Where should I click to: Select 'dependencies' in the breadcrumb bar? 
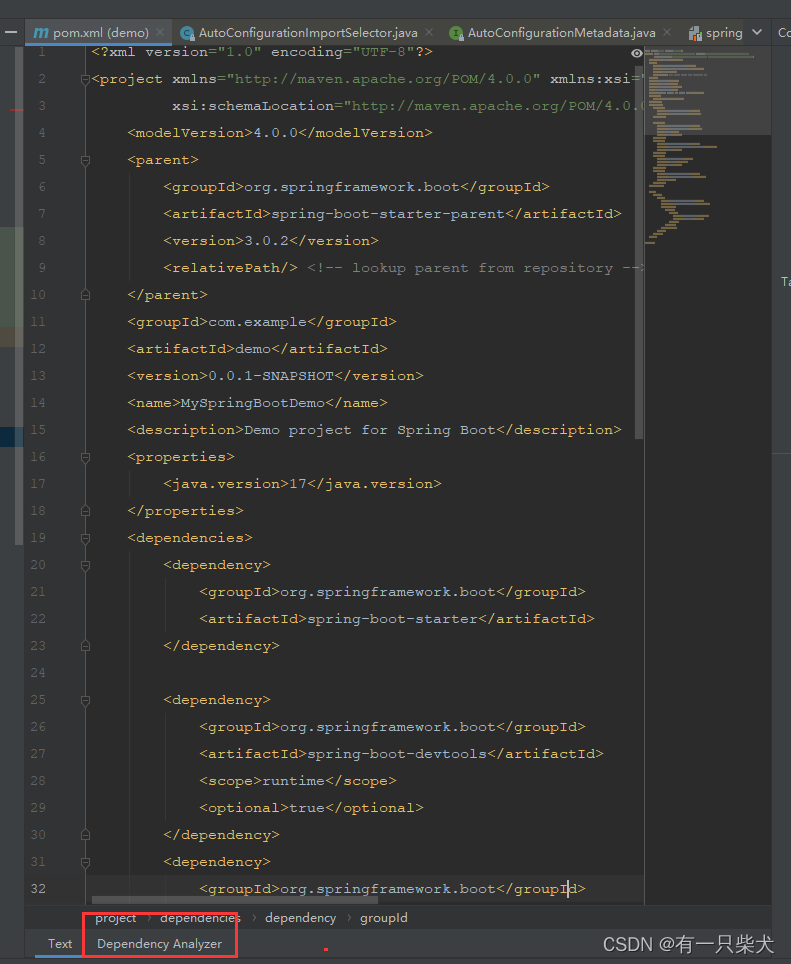coord(200,918)
